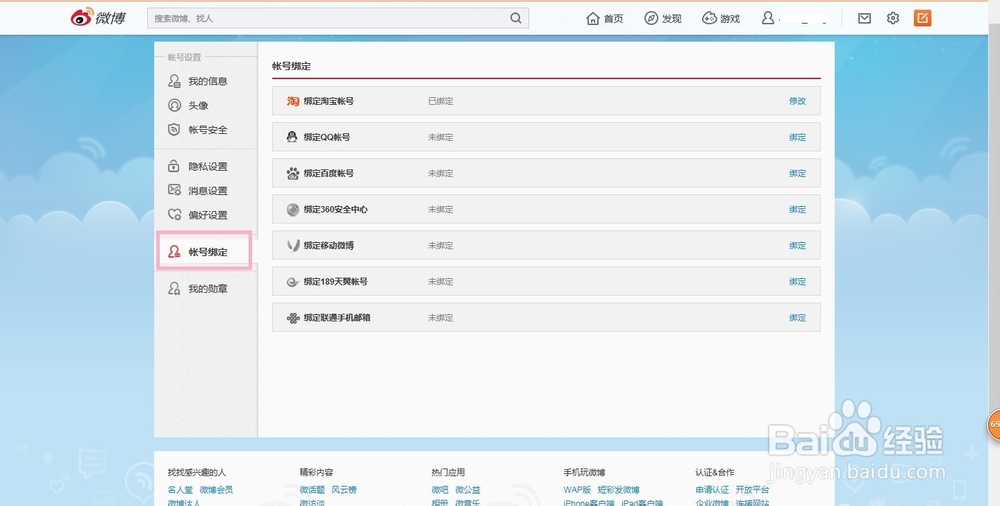Click 修改 for Taobao account
The width and height of the screenshot is (1000, 506).
coord(797,101)
